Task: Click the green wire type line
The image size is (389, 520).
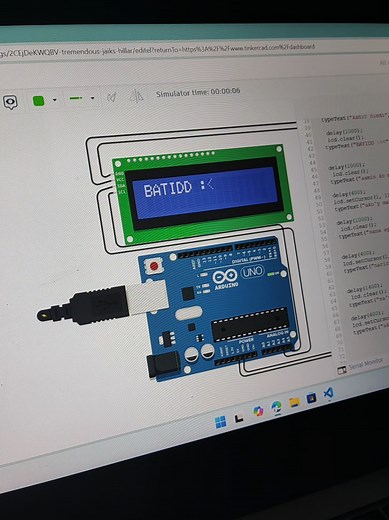Action: click(x=76, y=98)
